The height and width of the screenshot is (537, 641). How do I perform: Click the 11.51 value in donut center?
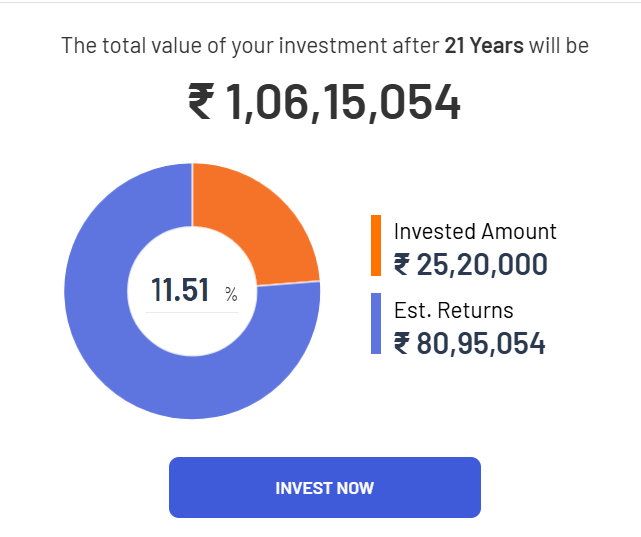(180, 291)
